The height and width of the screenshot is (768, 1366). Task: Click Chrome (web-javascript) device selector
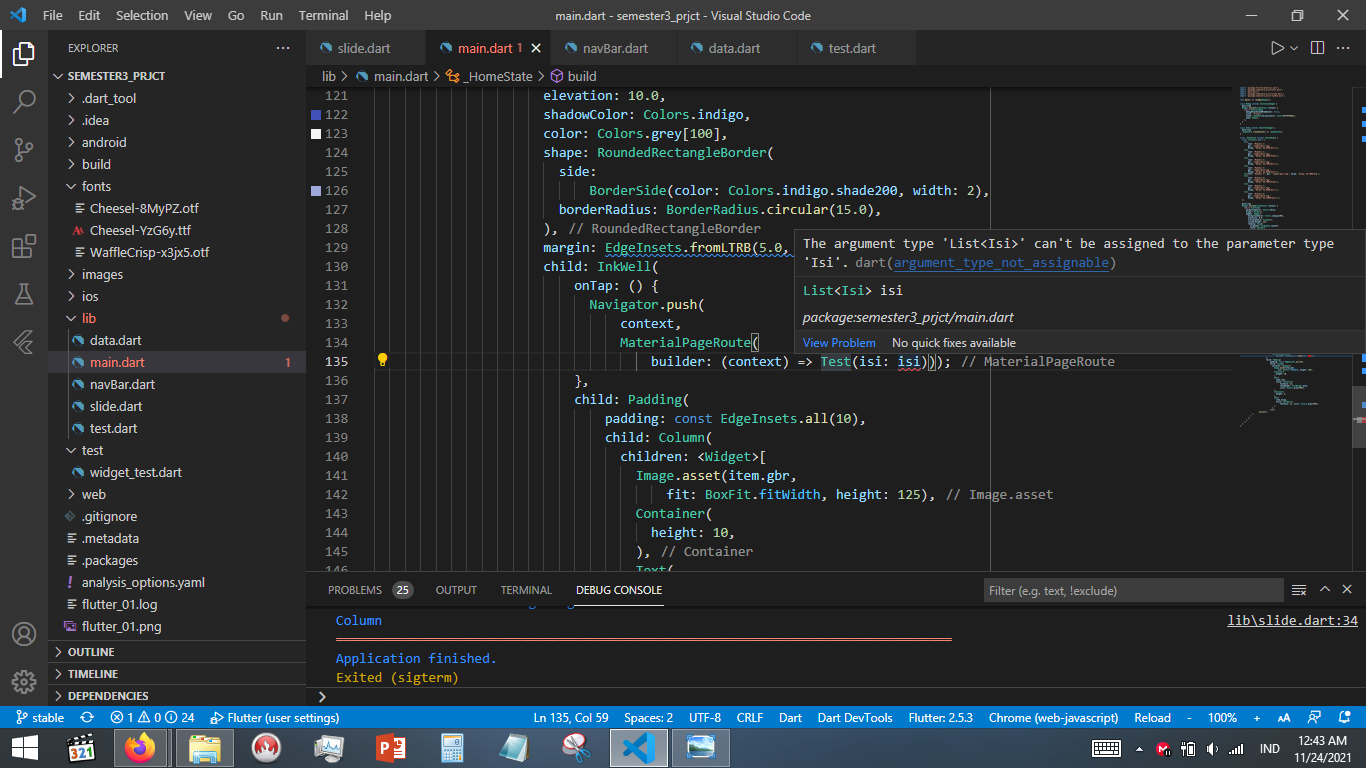coord(1053,718)
